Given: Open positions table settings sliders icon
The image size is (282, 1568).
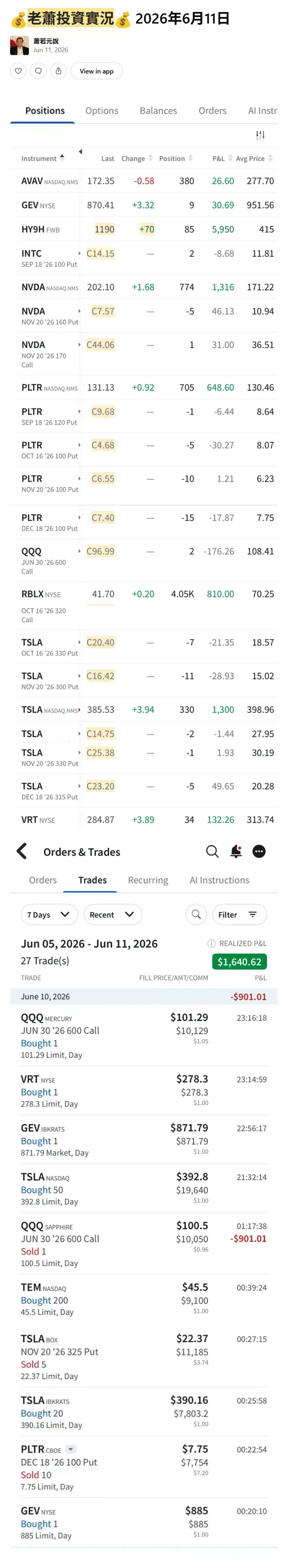Looking at the screenshot, I should coord(260,135).
